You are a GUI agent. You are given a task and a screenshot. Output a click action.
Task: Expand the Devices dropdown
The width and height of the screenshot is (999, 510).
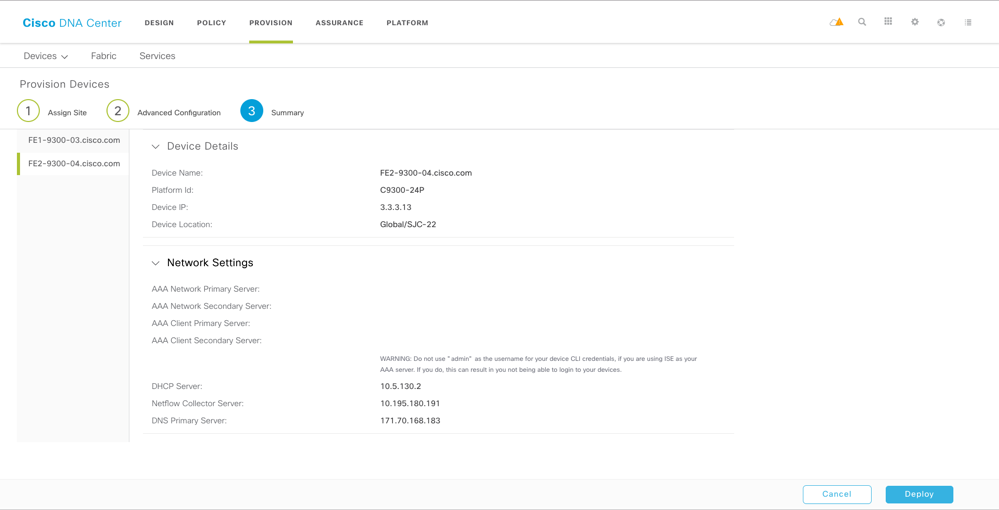pyautogui.click(x=46, y=56)
